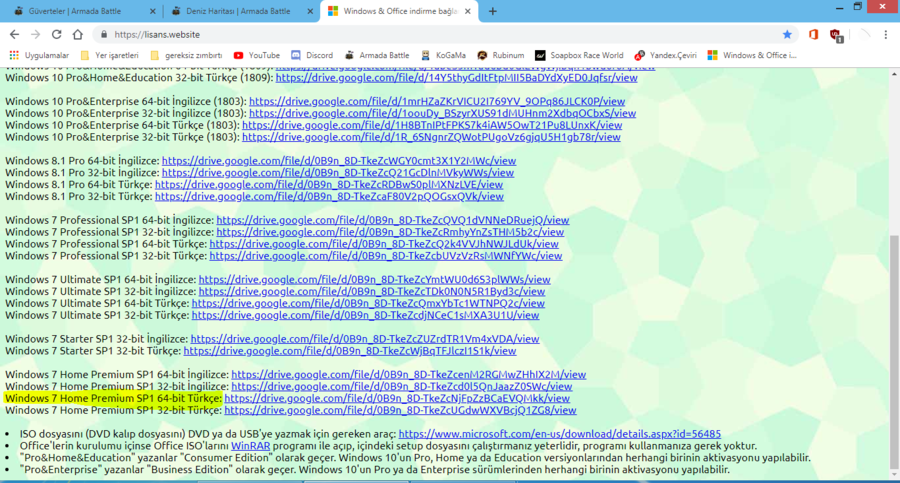The image size is (900, 483).
Task: Open Windows 7 Home Premium 64-bit İngilizce link
Action: 409,374
